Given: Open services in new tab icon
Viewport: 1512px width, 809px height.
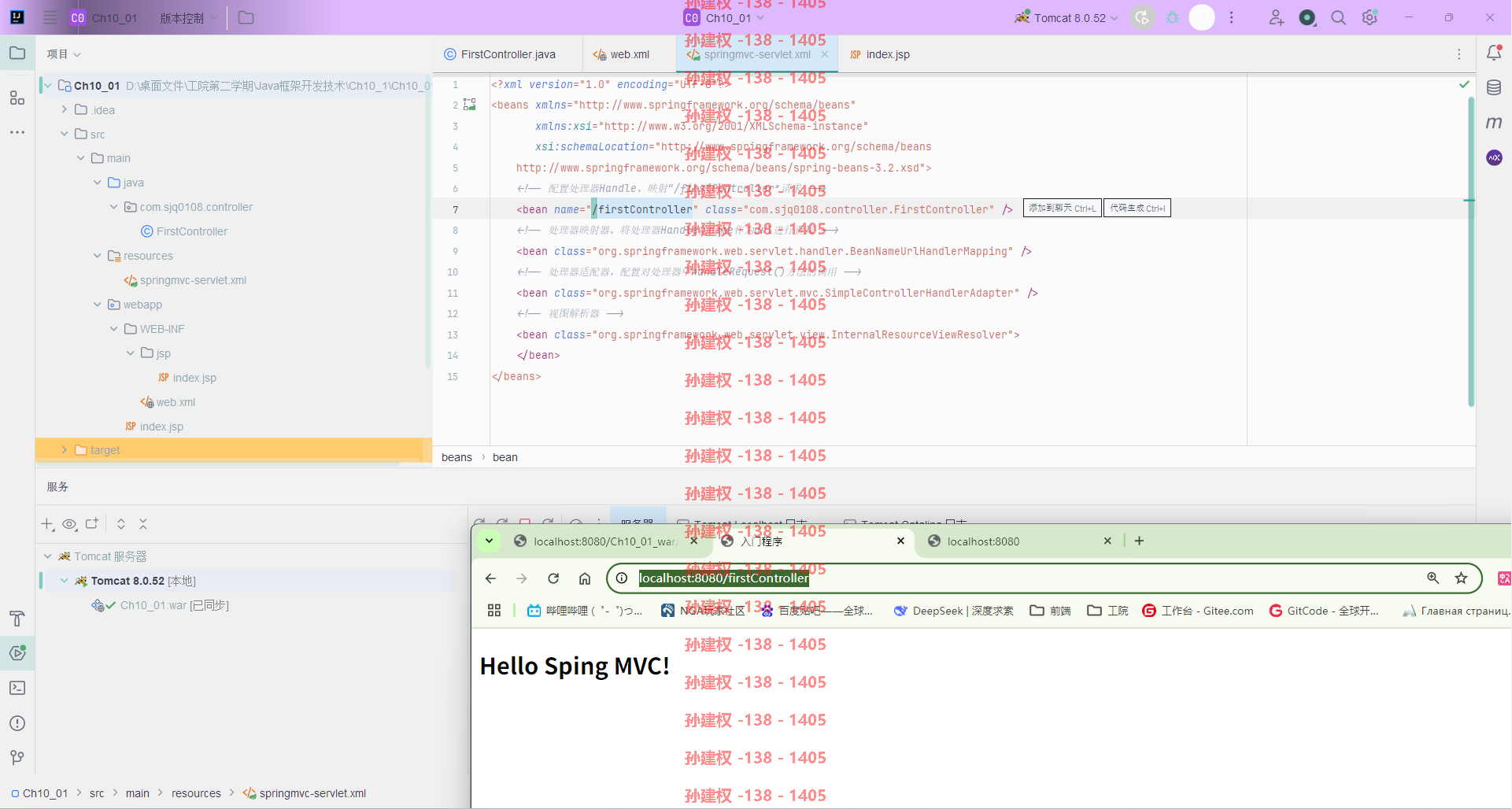Looking at the screenshot, I should [92, 524].
